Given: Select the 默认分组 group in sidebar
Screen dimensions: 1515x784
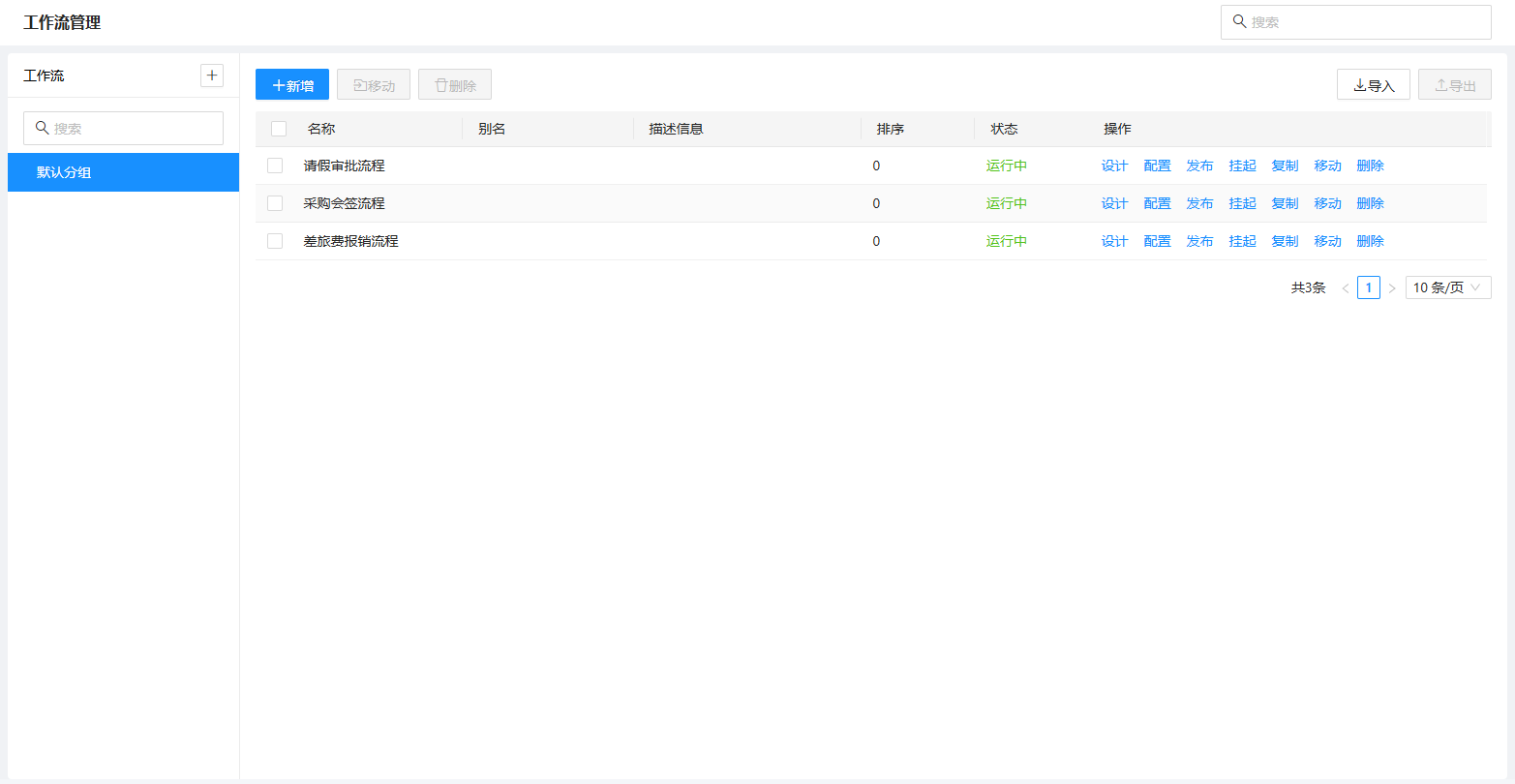Looking at the screenshot, I should click(123, 172).
